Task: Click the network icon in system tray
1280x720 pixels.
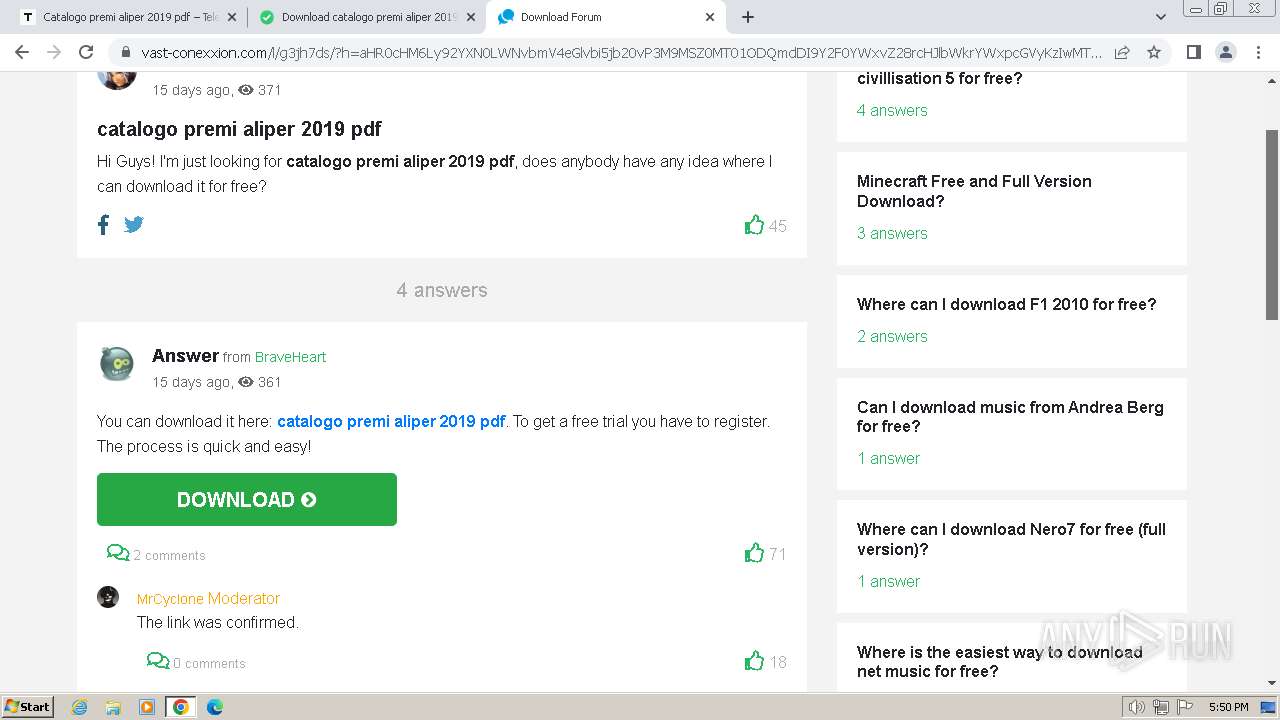Action: 1161,707
